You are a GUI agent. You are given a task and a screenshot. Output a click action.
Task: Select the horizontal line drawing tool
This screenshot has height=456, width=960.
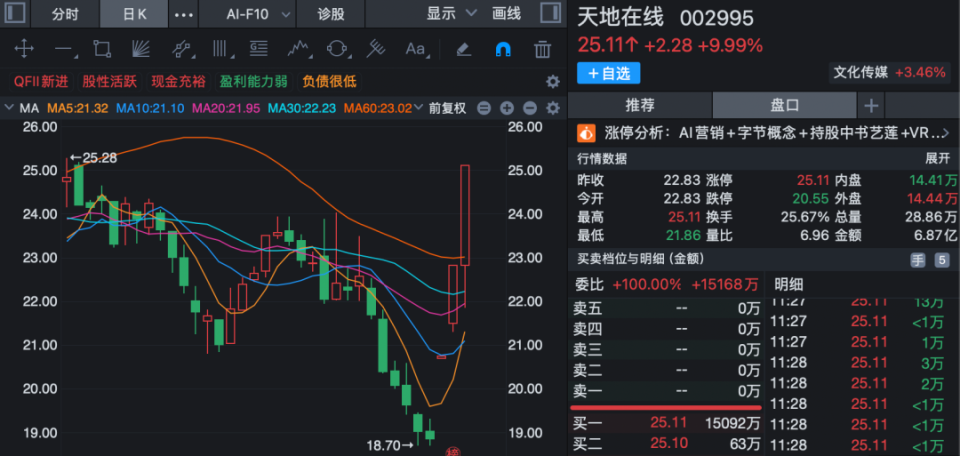point(62,48)
